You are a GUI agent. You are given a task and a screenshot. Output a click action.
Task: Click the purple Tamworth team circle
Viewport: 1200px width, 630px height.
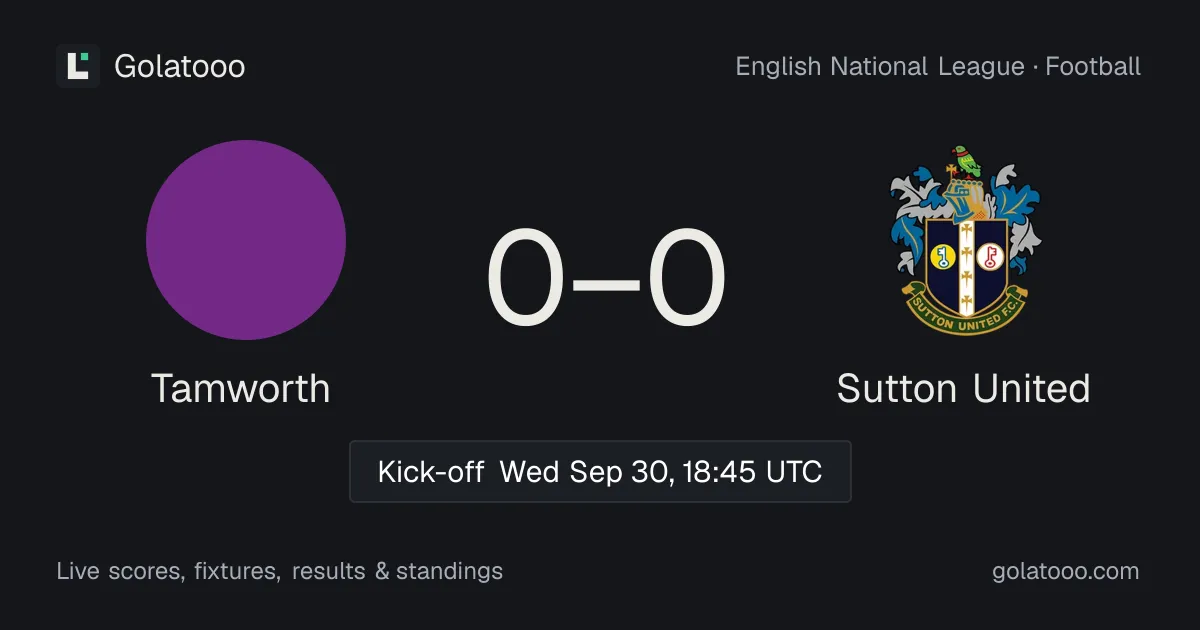click(x=246, y=240)
